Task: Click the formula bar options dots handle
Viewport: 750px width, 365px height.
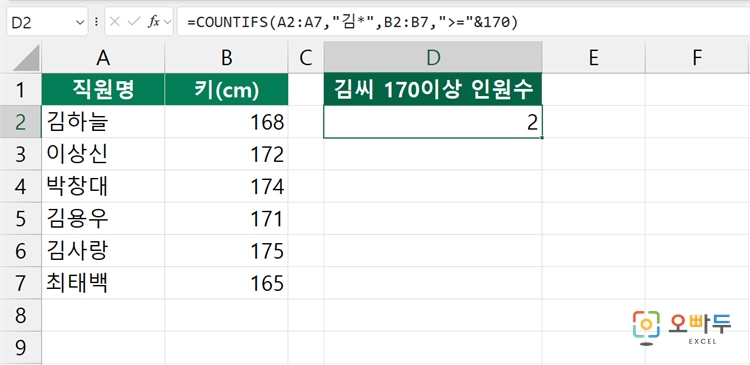Action: (97, 22)
